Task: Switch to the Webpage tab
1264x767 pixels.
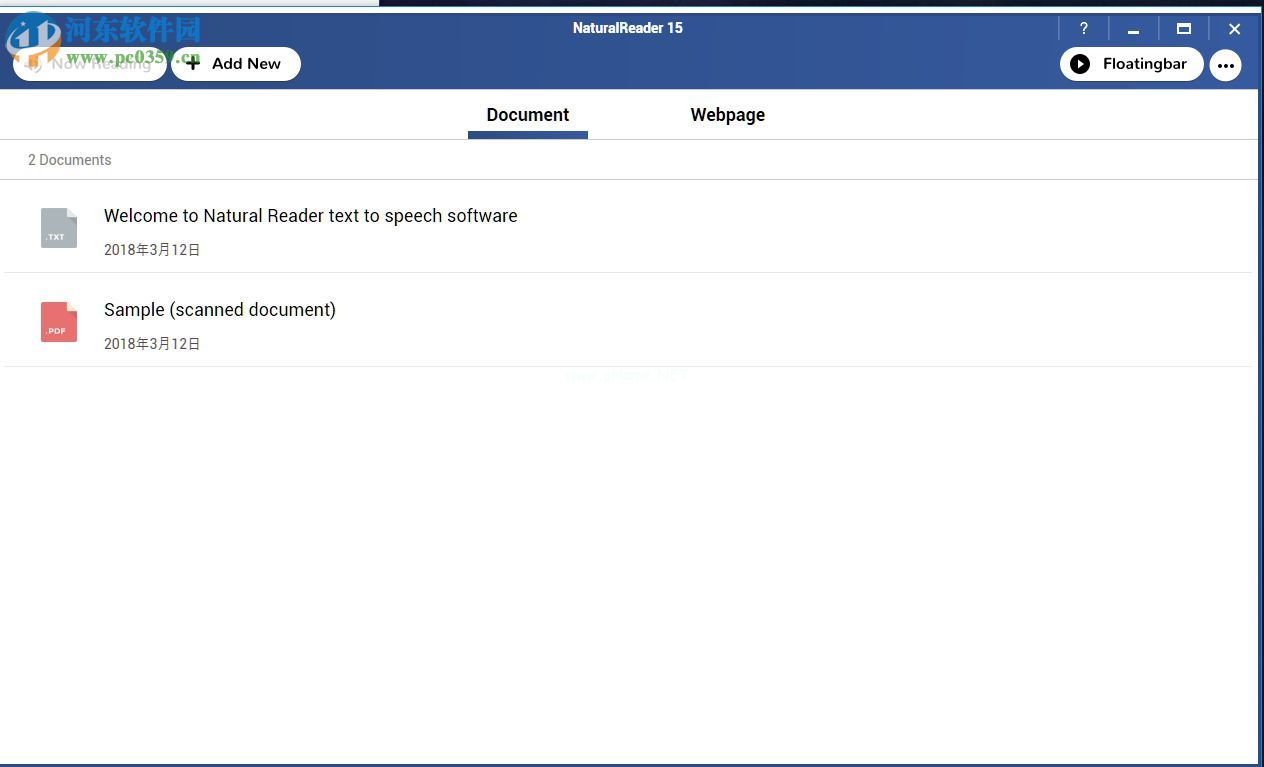Action: pyautogui.click(x=727, y=115)
